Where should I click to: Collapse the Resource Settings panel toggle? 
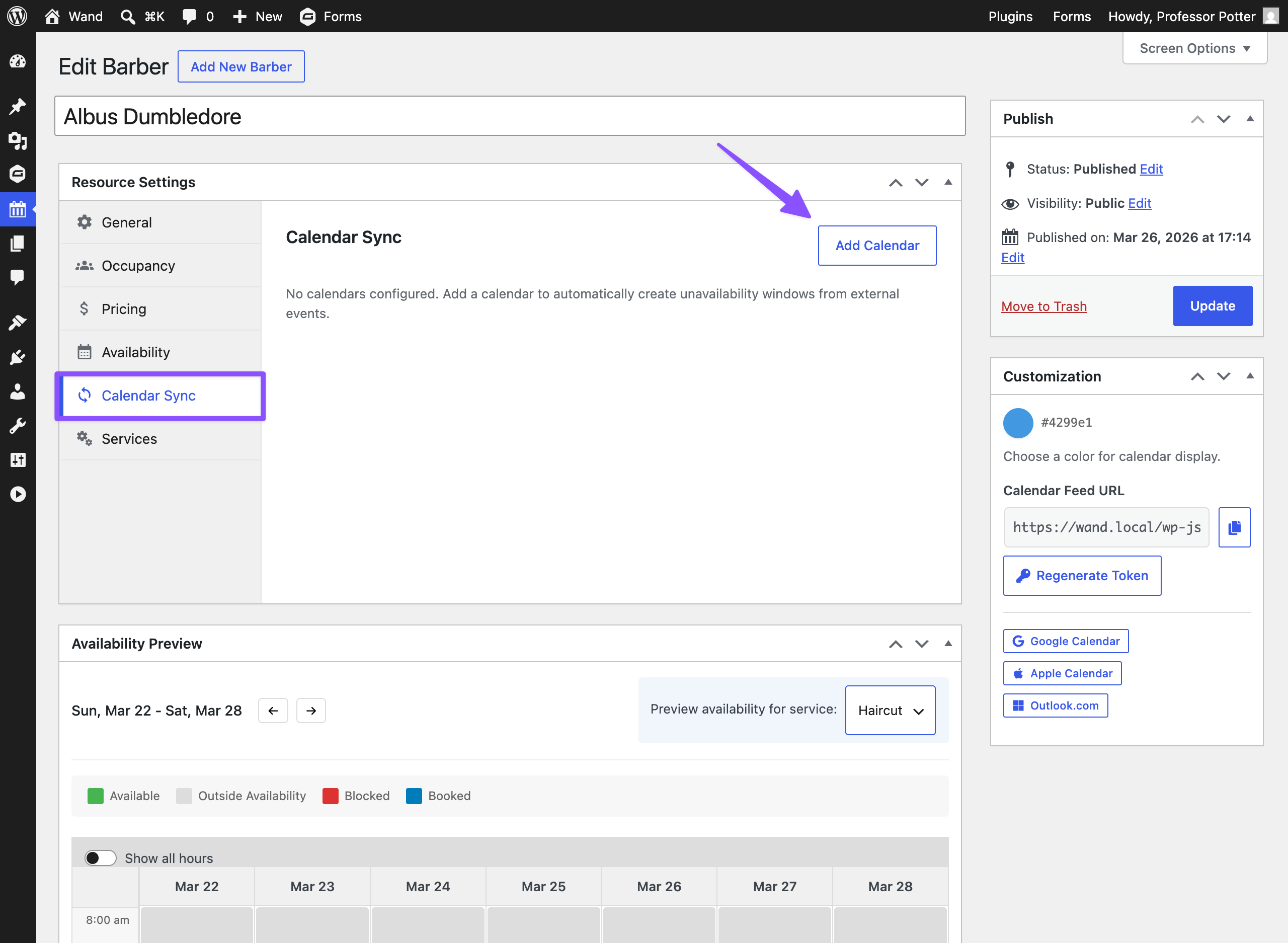point(948,182)
